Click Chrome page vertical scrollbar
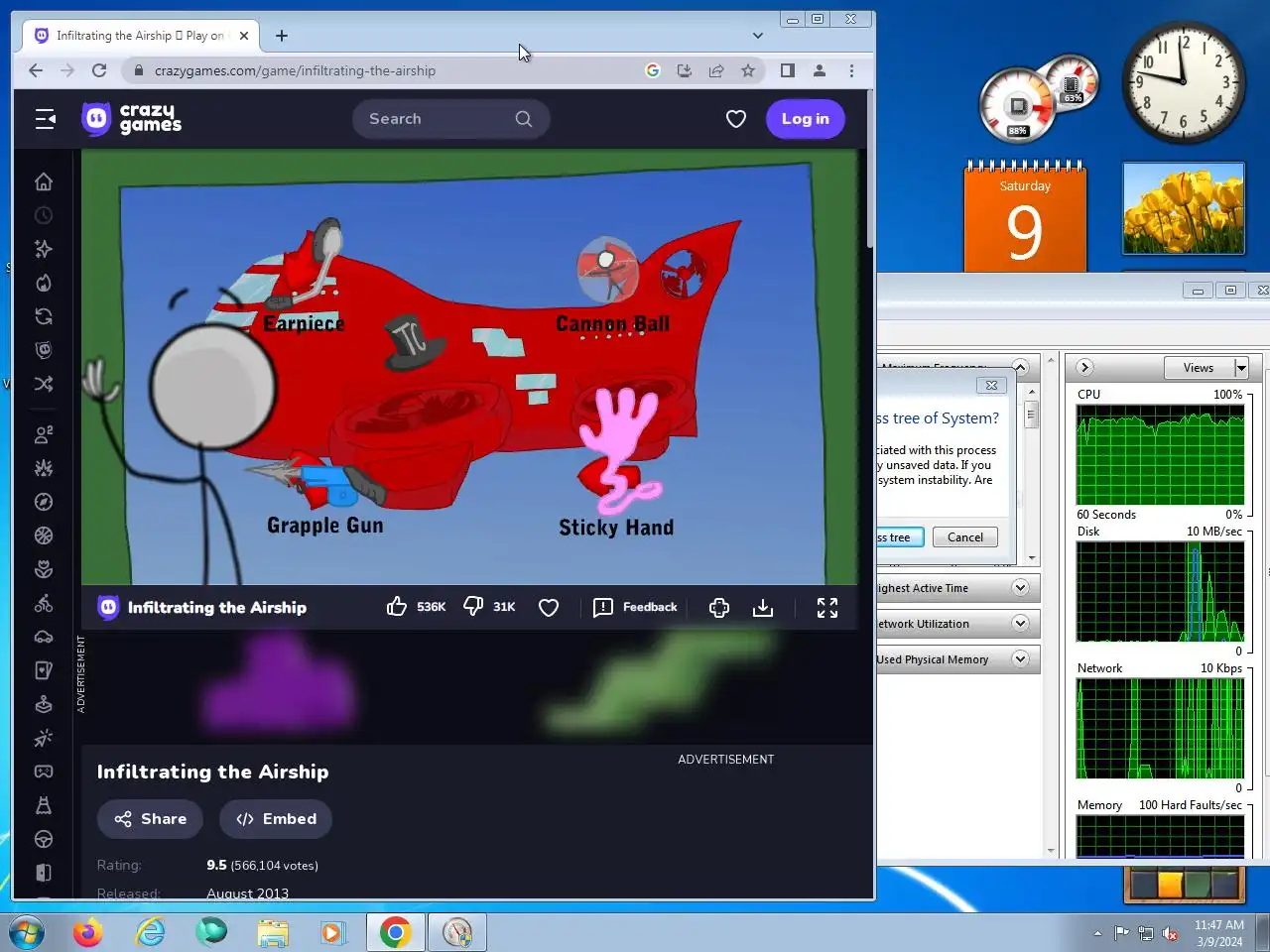 870,169
